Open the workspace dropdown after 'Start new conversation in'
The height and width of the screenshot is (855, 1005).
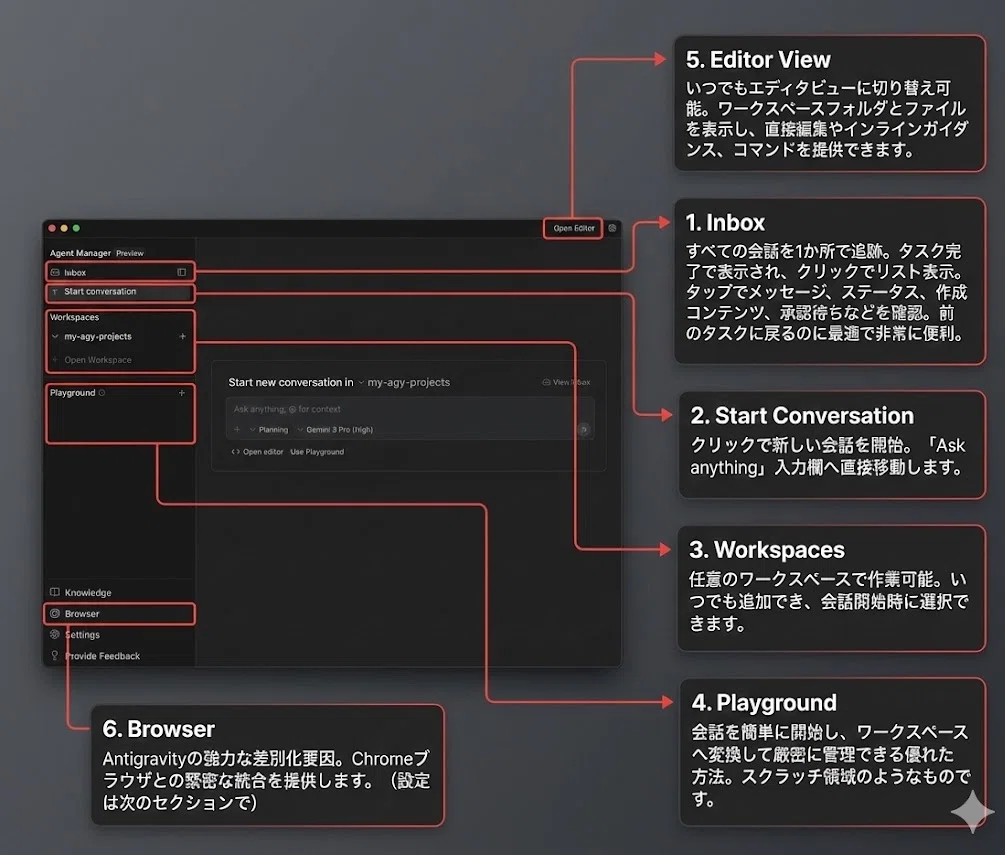404,383
